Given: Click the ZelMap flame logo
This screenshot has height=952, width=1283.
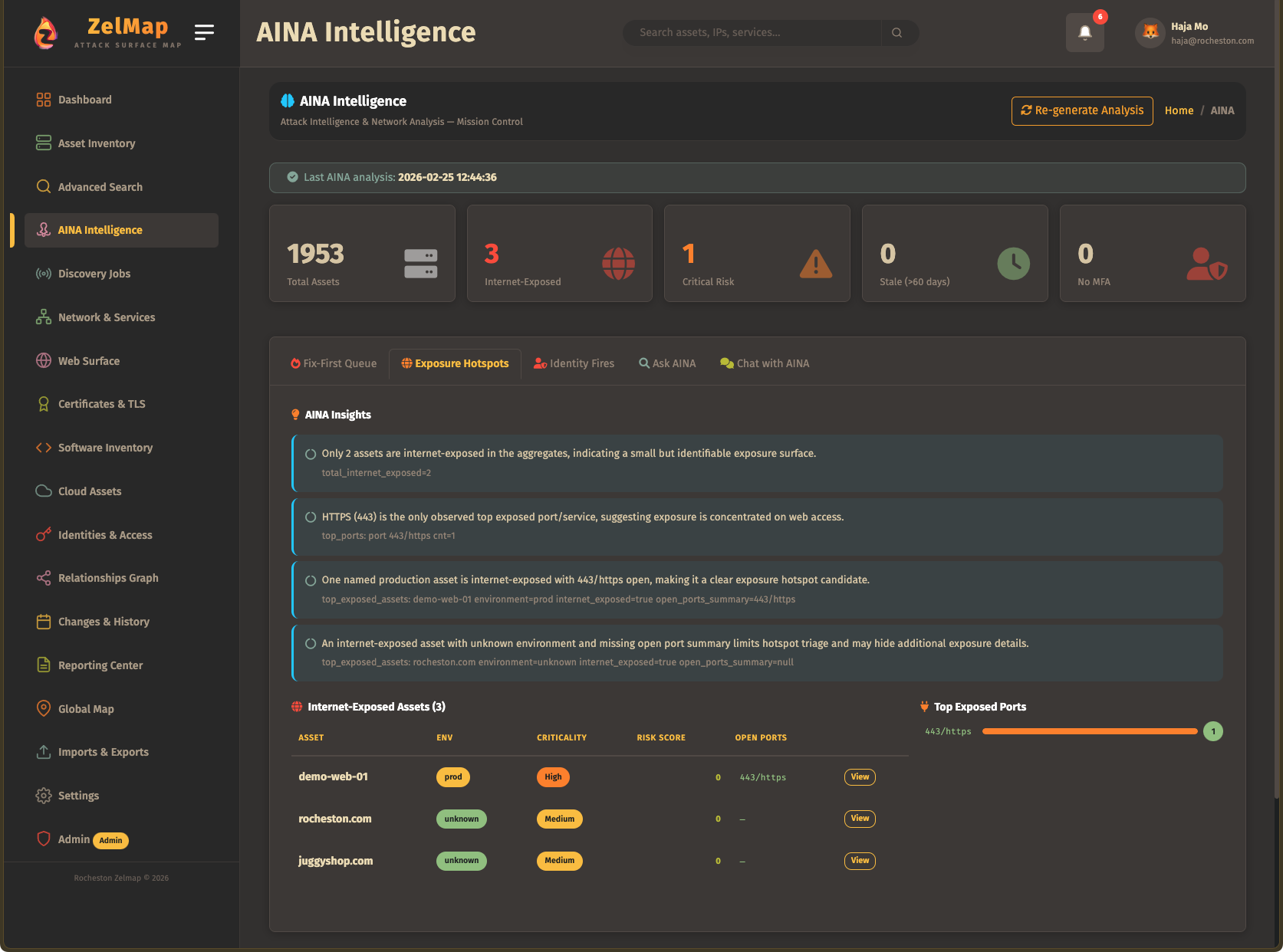Looking at the screenshot, I should 46,33.
